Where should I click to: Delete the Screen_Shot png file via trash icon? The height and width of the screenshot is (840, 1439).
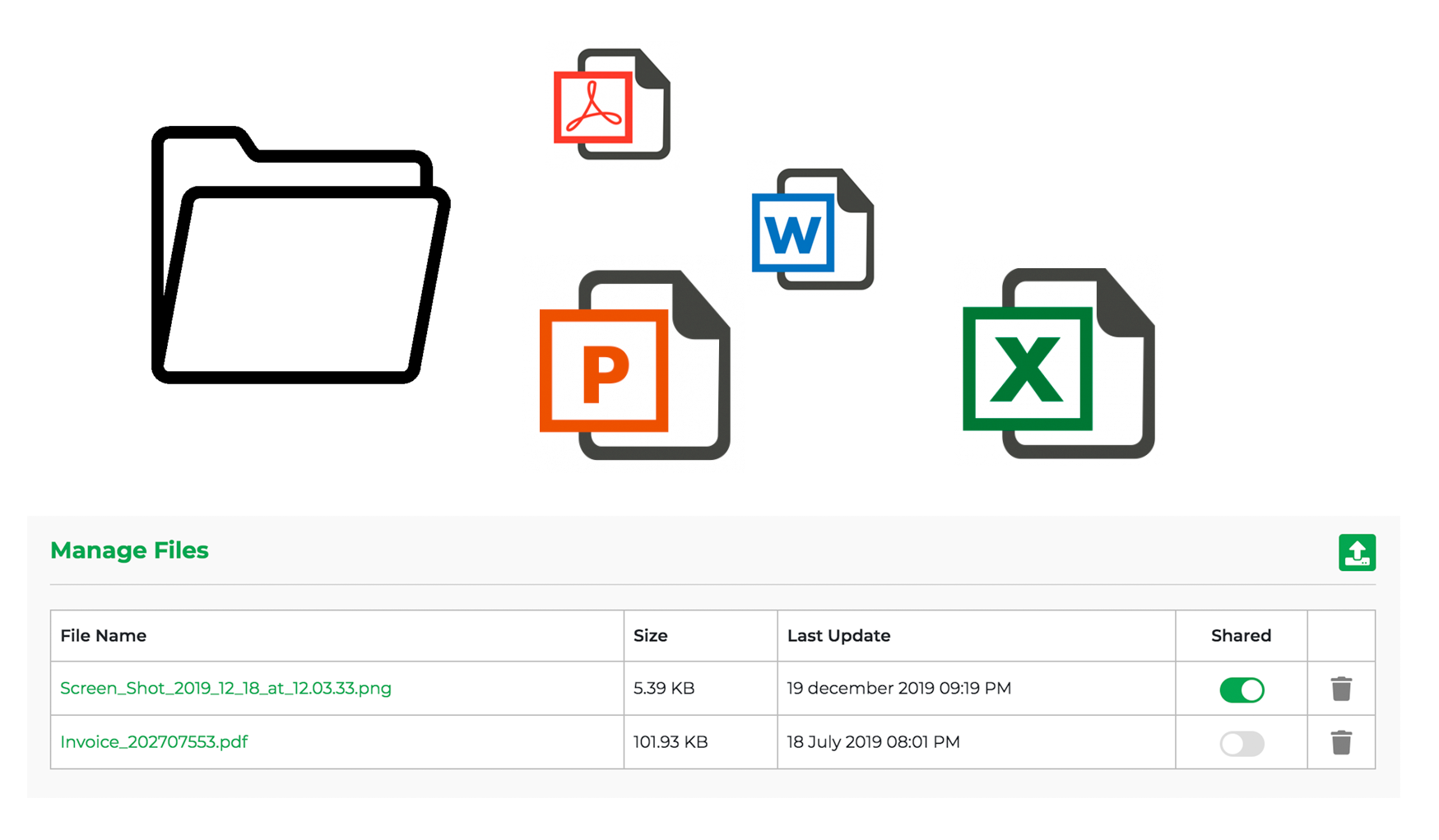tap(1341, 689)
